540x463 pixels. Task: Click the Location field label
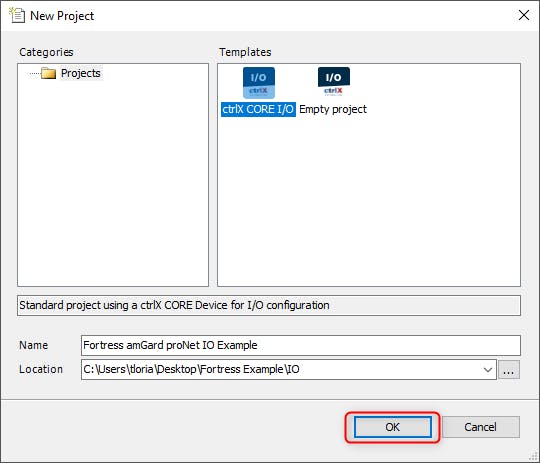pos(41,369)
